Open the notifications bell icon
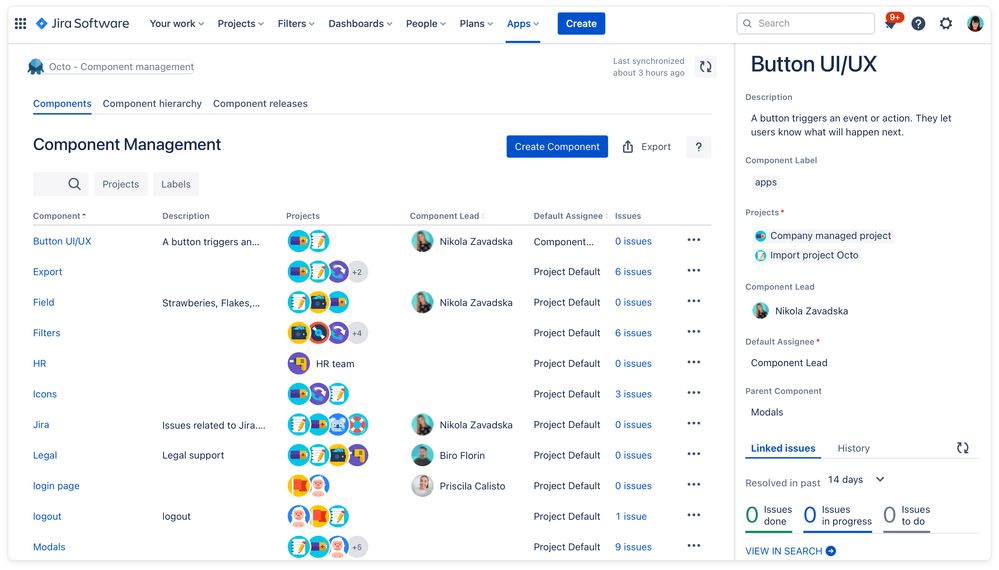Screen dimensions: 999x570 pos(890,24)
